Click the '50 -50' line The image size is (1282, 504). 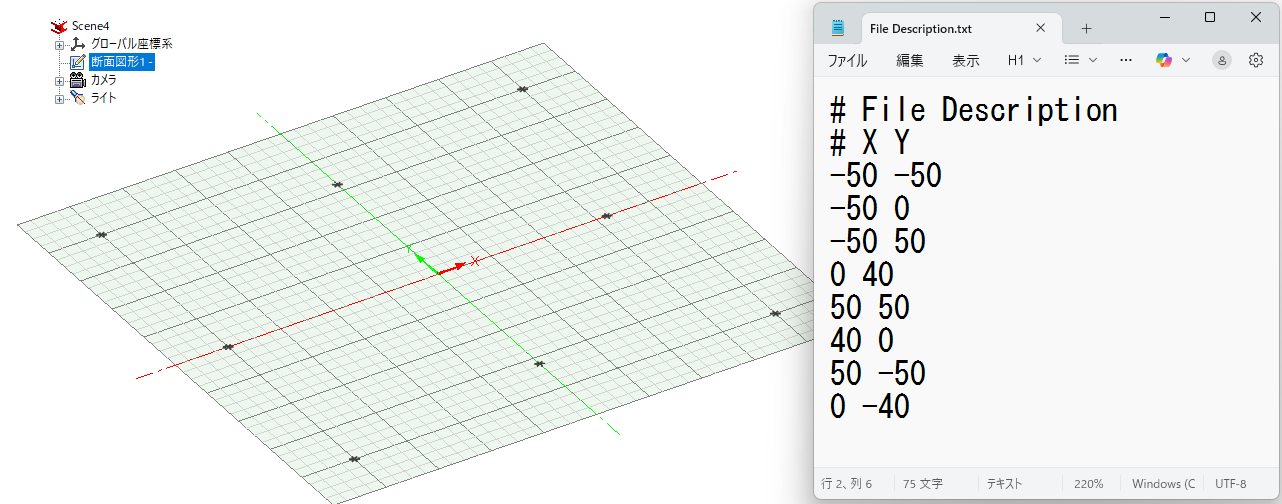pyautogui.click(x=878, y=373)
